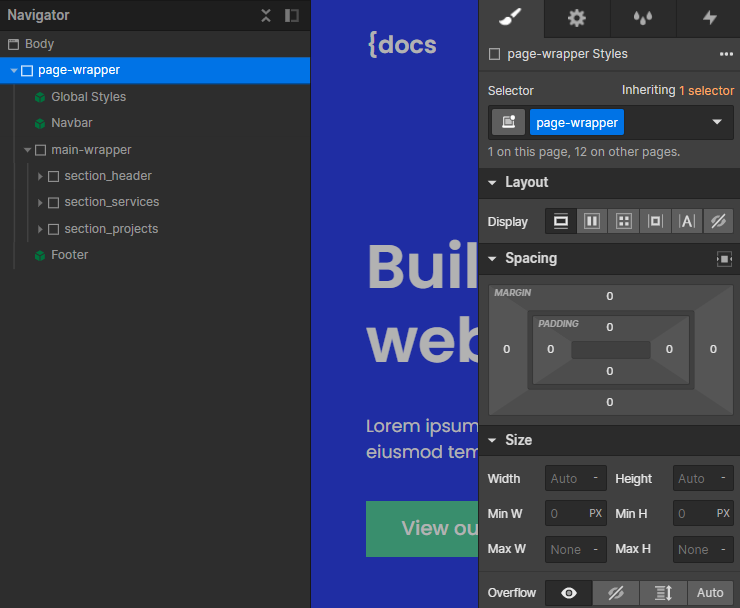Edit the right padding value
Image resolution: width=740 pixels, height=608 pixels.
click(669, 349)
